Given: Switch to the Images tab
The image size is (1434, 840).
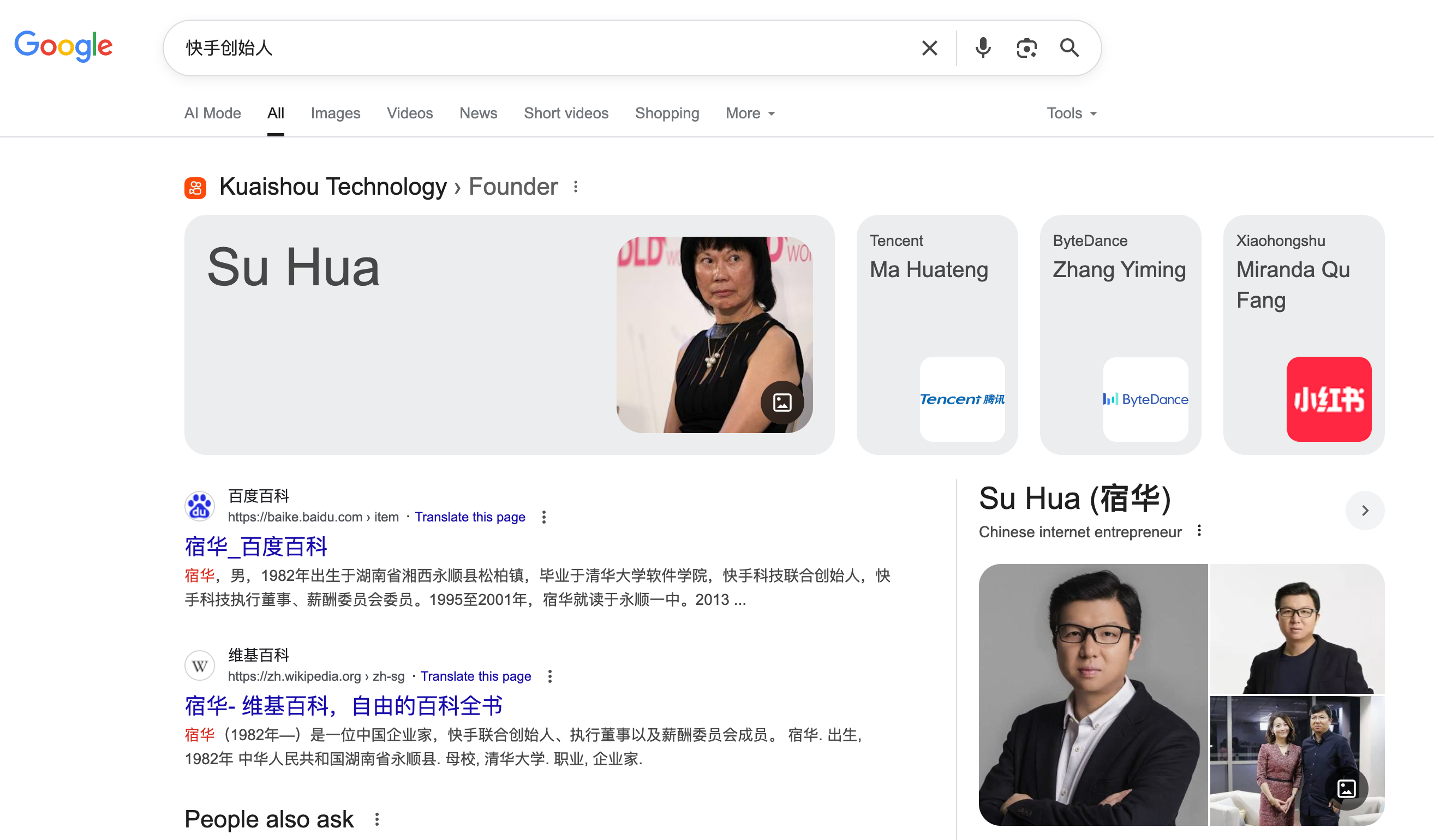Looking at the screenshot, I should (335, 113).
